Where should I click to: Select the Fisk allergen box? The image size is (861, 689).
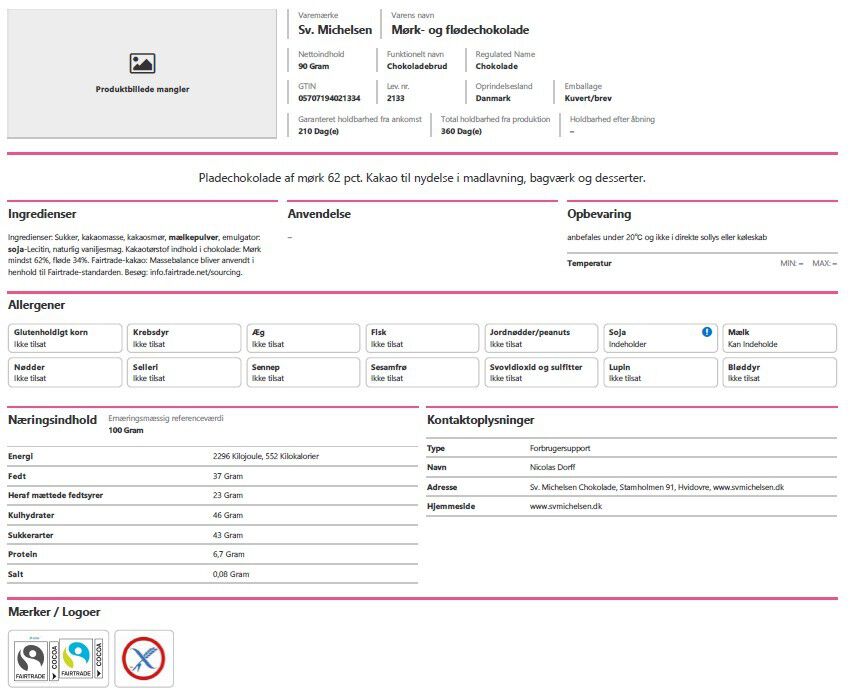422,338
